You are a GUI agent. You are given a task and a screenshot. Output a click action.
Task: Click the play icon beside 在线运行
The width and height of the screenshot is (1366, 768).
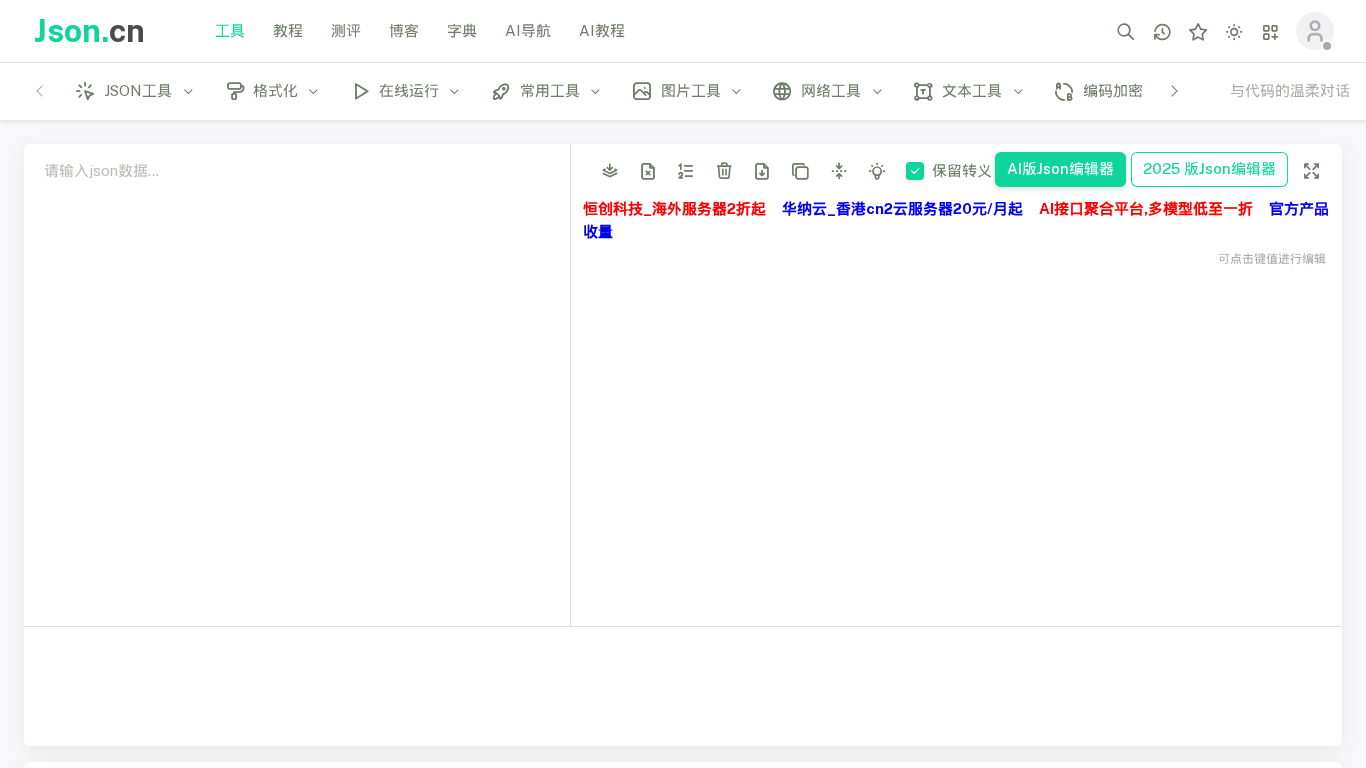point(361,91)
